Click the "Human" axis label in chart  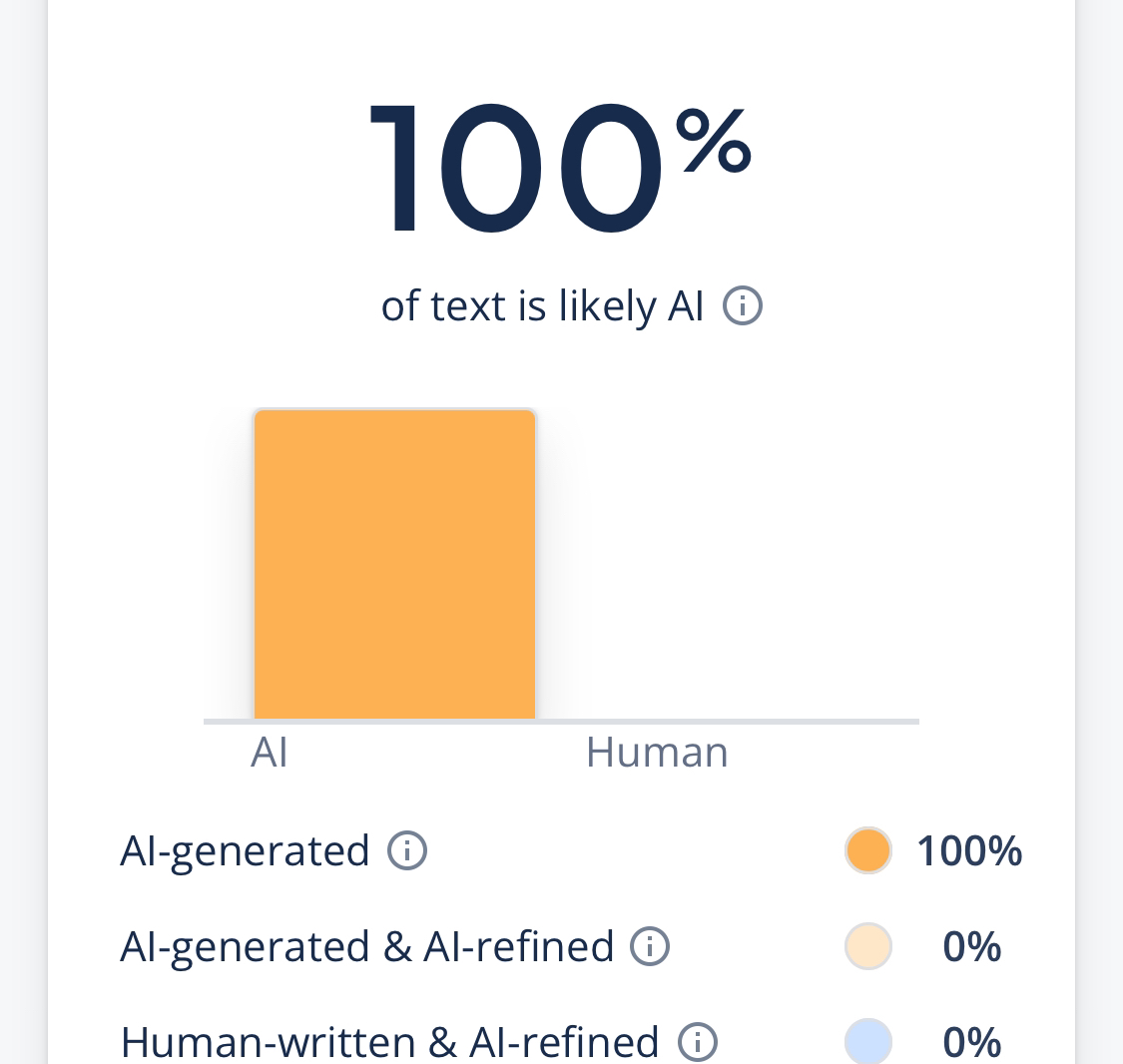[657, 753]
